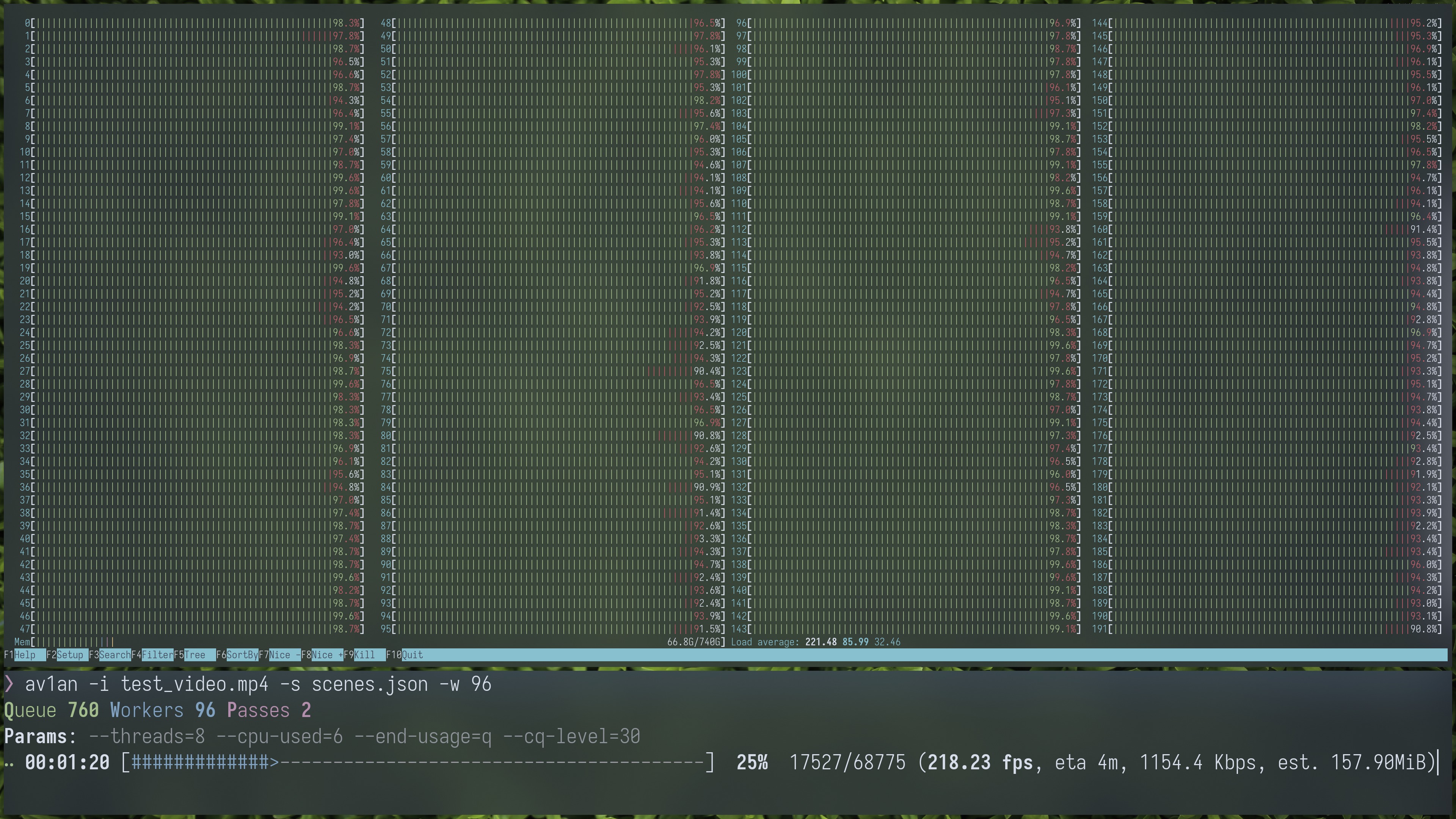Click the CPU 48 usage meter
This screenshot has width=1456, height=819.
(x=553, y=23)
